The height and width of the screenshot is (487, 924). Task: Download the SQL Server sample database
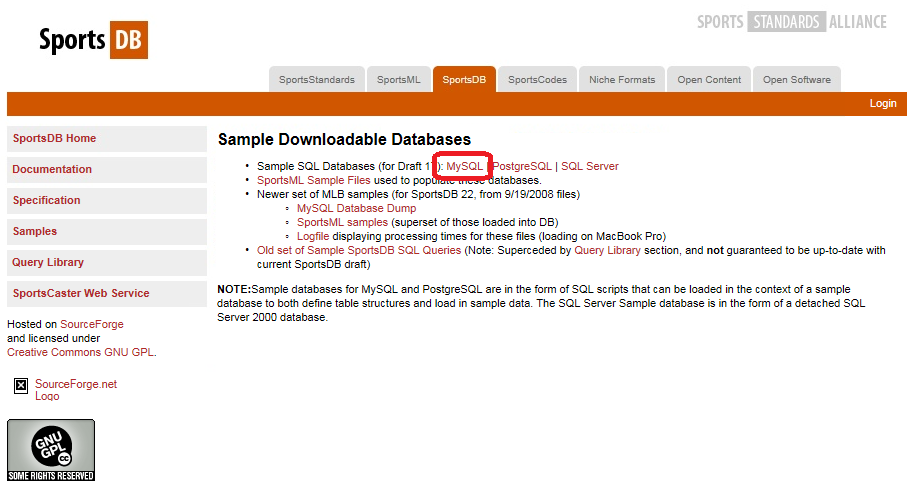point(590,166)
